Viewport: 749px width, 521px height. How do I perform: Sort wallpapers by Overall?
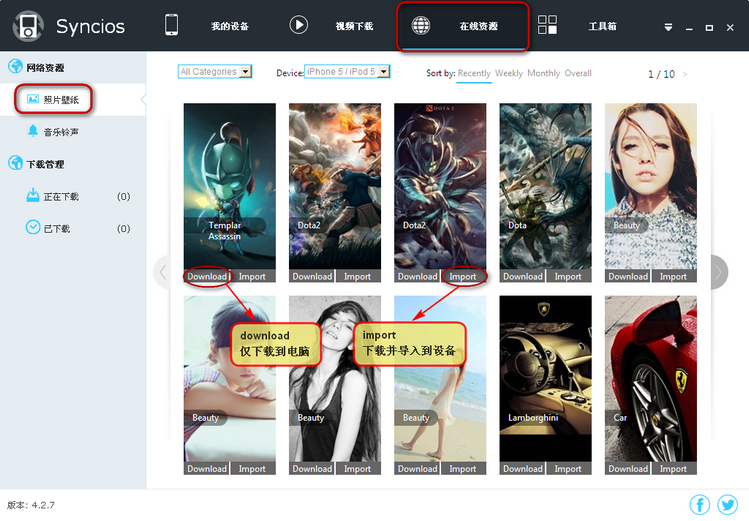[x=578, y=73]
